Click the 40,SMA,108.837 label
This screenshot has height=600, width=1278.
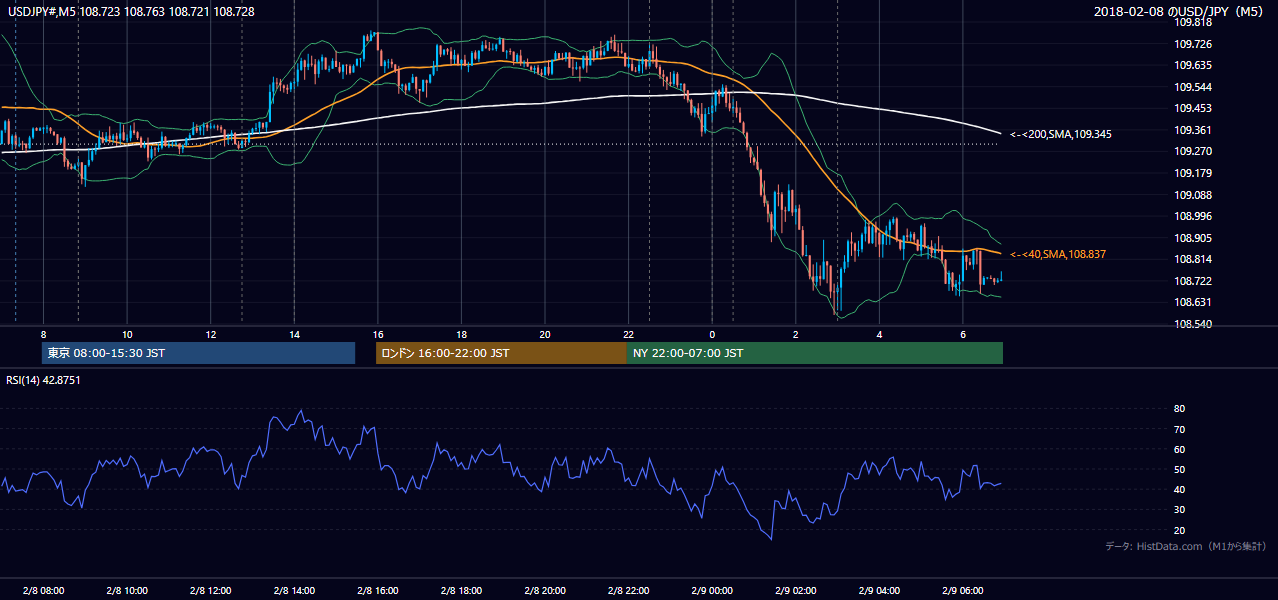pos(1058,255)
